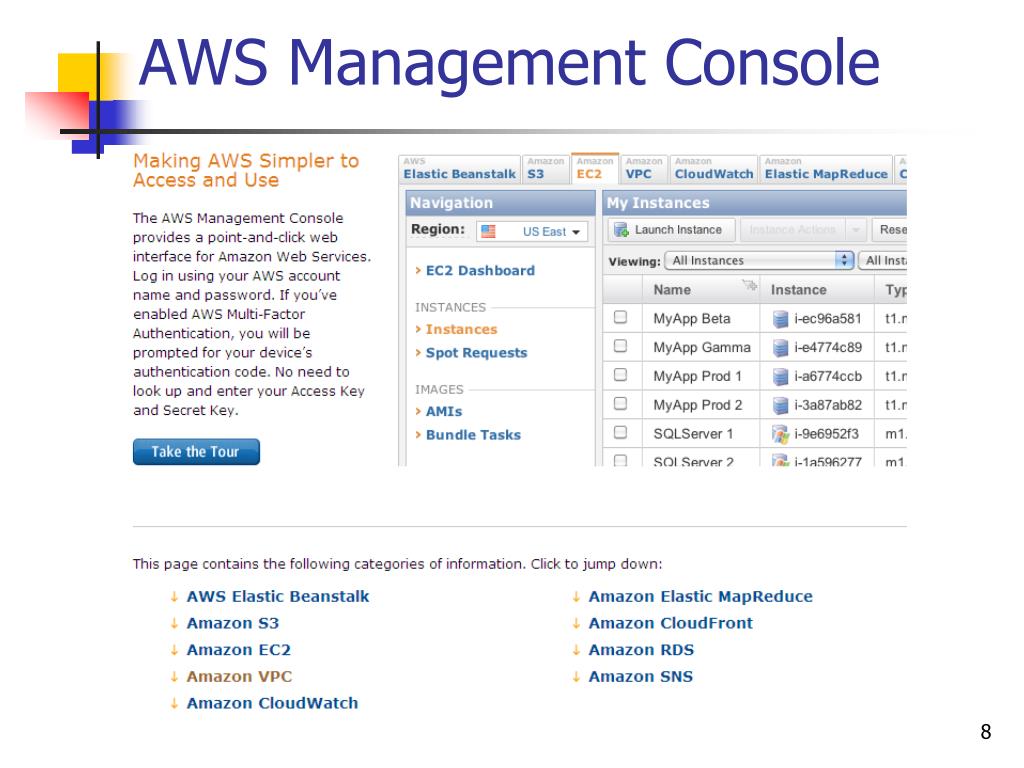This screenshot has height=768, width=1024.
Task: Open the Instance Actions dropdown arrow
Action: click(x=856, y=230)
